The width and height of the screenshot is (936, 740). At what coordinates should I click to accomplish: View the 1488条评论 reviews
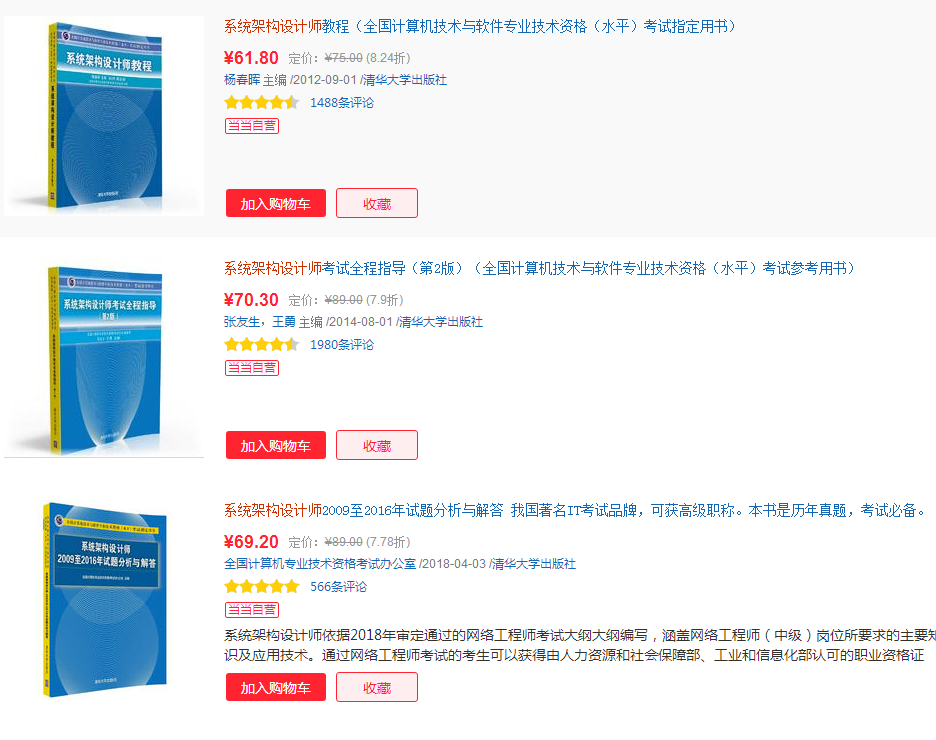(x=341, y=103)
